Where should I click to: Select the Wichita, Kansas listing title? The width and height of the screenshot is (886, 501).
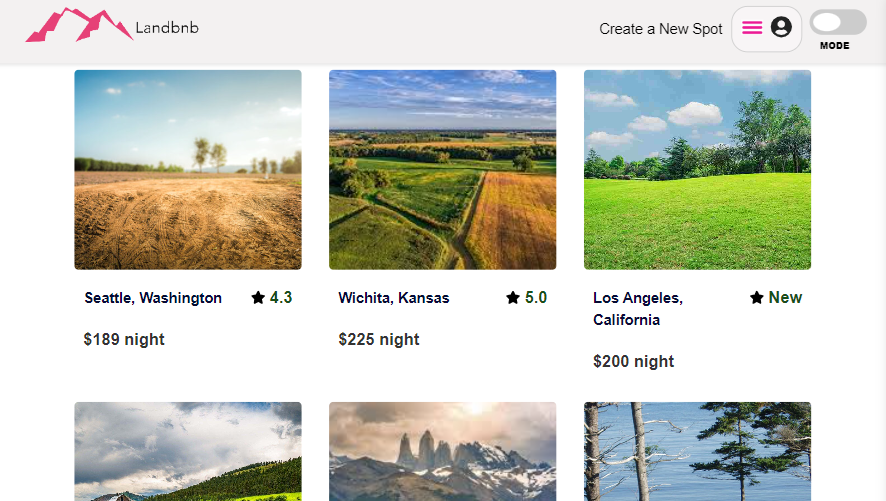pos(394,298)
